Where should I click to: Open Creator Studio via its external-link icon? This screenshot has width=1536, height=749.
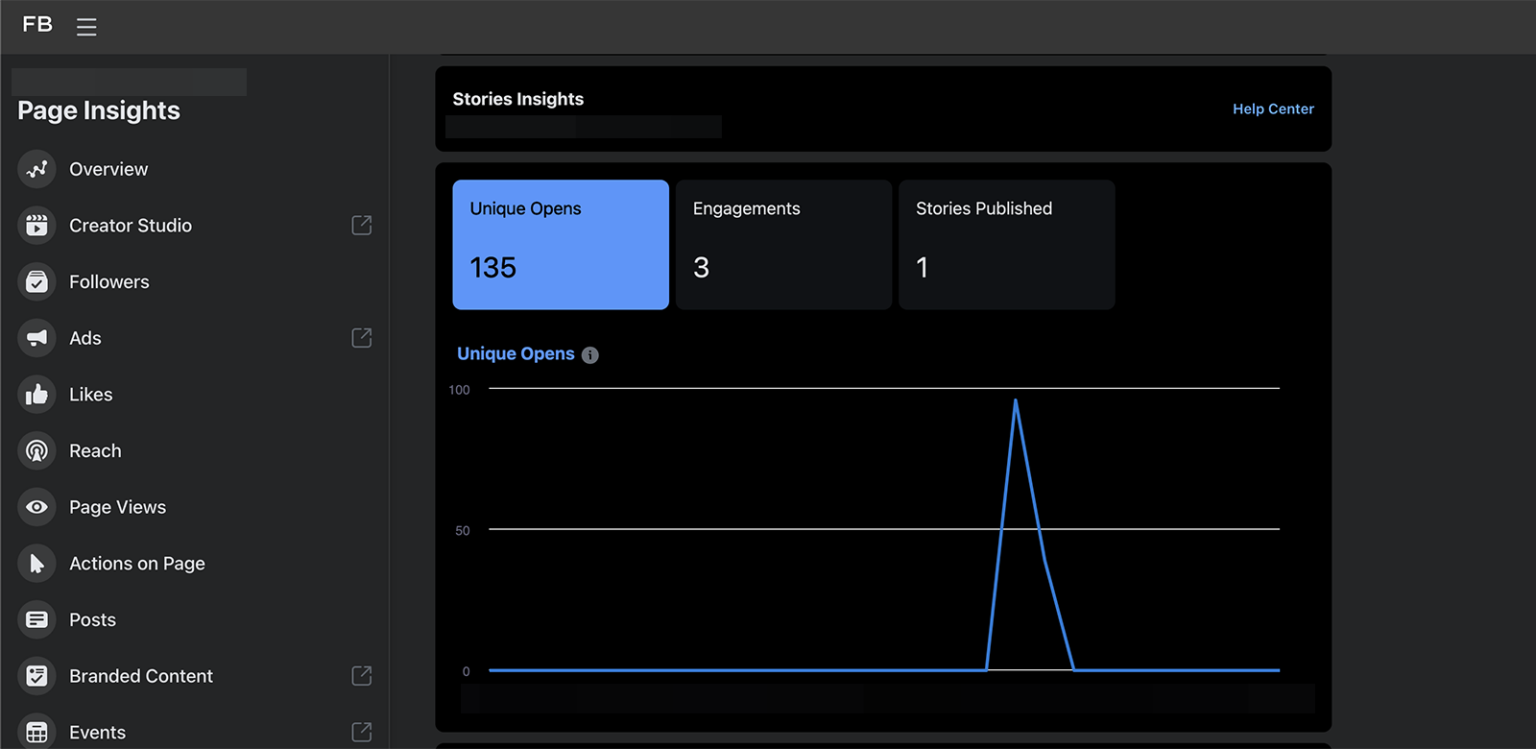[x=360, y=225]
